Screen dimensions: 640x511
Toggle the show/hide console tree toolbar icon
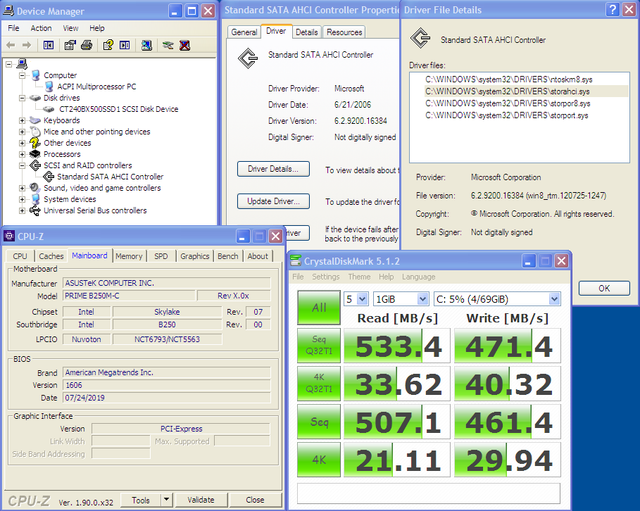(49, 45)
